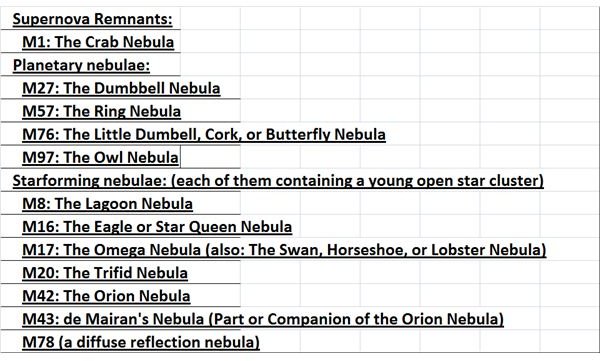600x361 pixels.
Task: Click the Starforming nebulae heading text
Action: coord(278,180)
